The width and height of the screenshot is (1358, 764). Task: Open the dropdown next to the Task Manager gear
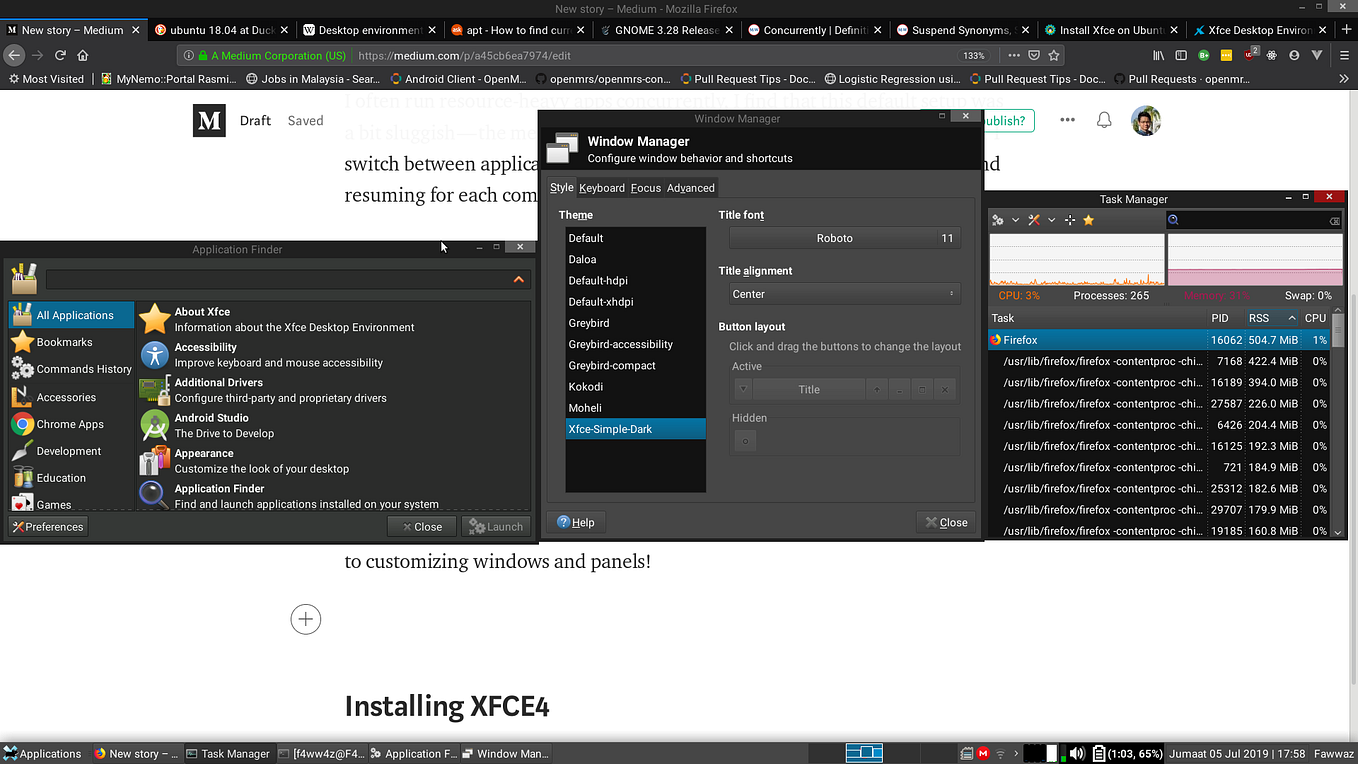click(1015, 219)
